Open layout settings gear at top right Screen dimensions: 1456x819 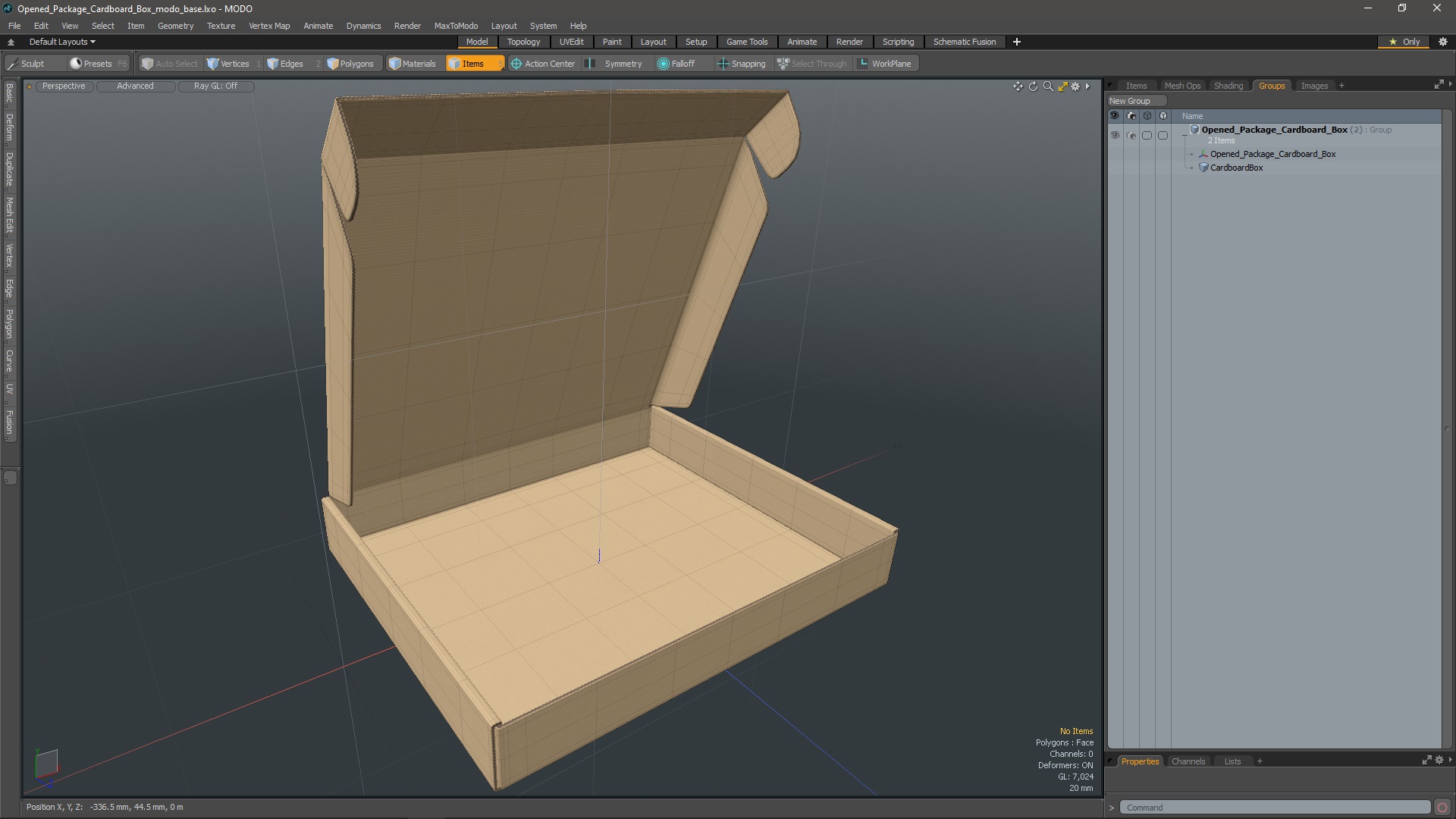1443,42
